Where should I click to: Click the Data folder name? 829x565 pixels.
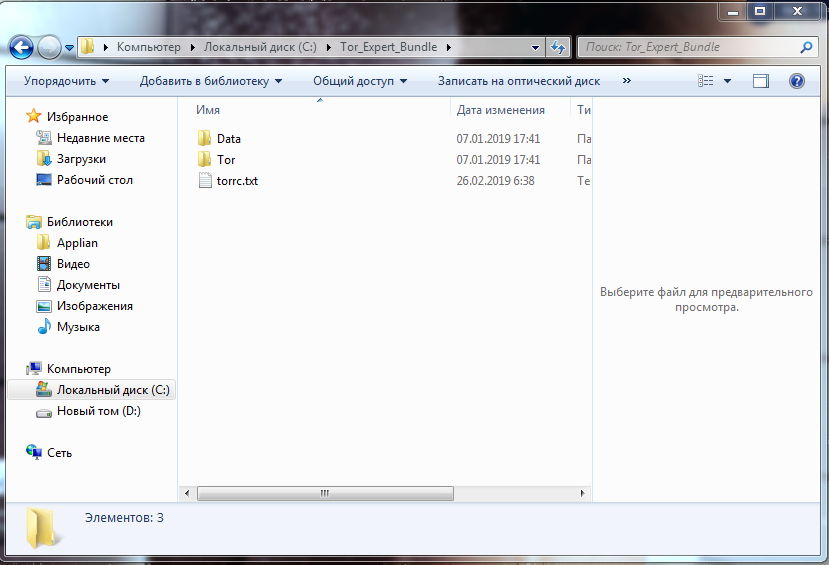tap(229, 138)
